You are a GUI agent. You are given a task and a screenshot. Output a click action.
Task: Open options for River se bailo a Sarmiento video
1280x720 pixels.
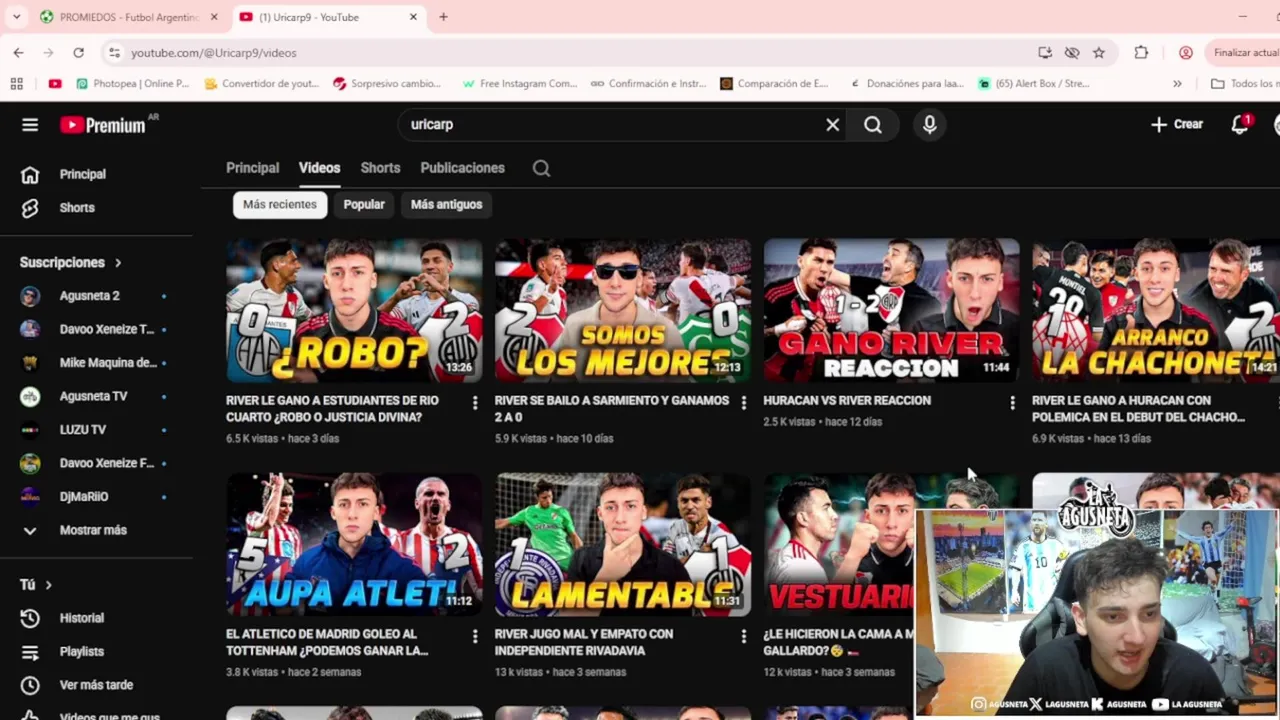743,402
